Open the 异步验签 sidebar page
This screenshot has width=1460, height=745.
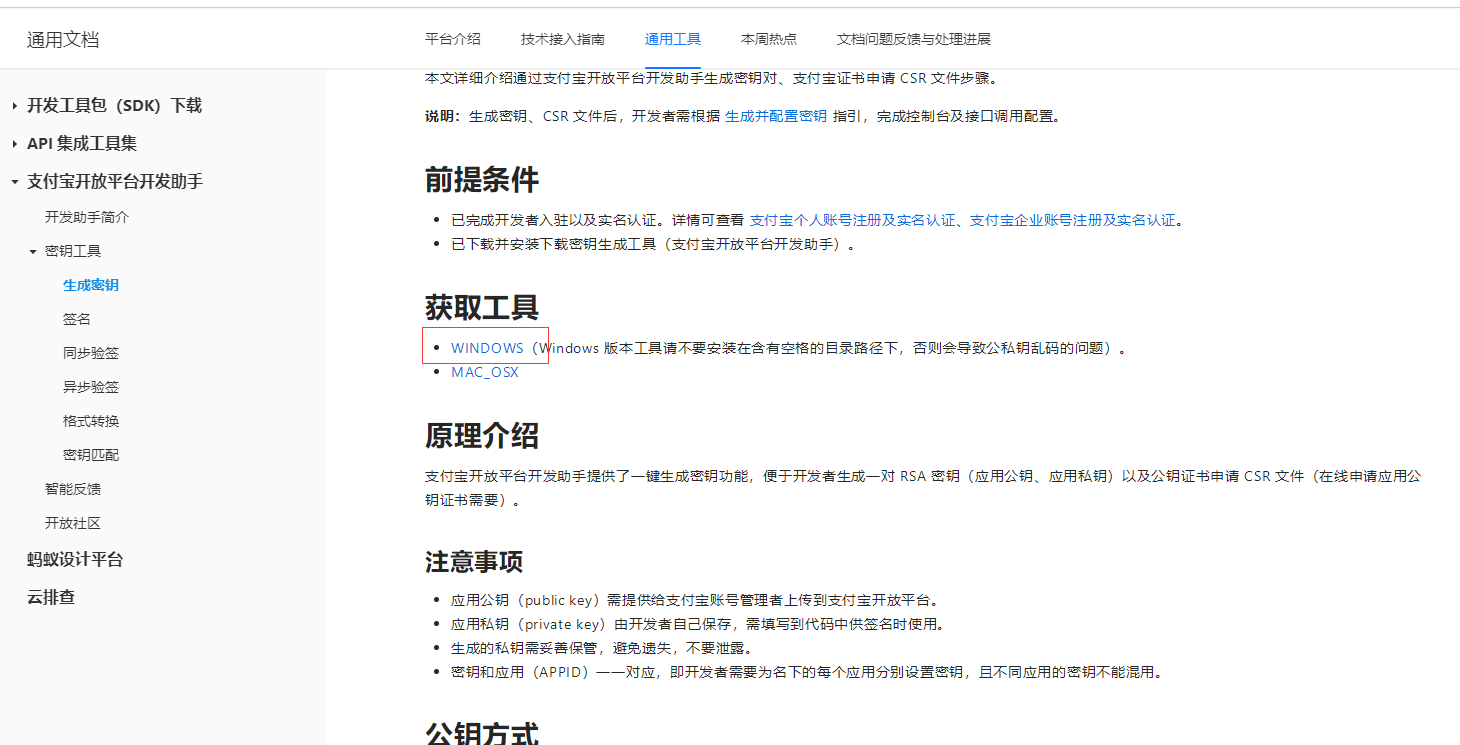(x=91, y=387)
